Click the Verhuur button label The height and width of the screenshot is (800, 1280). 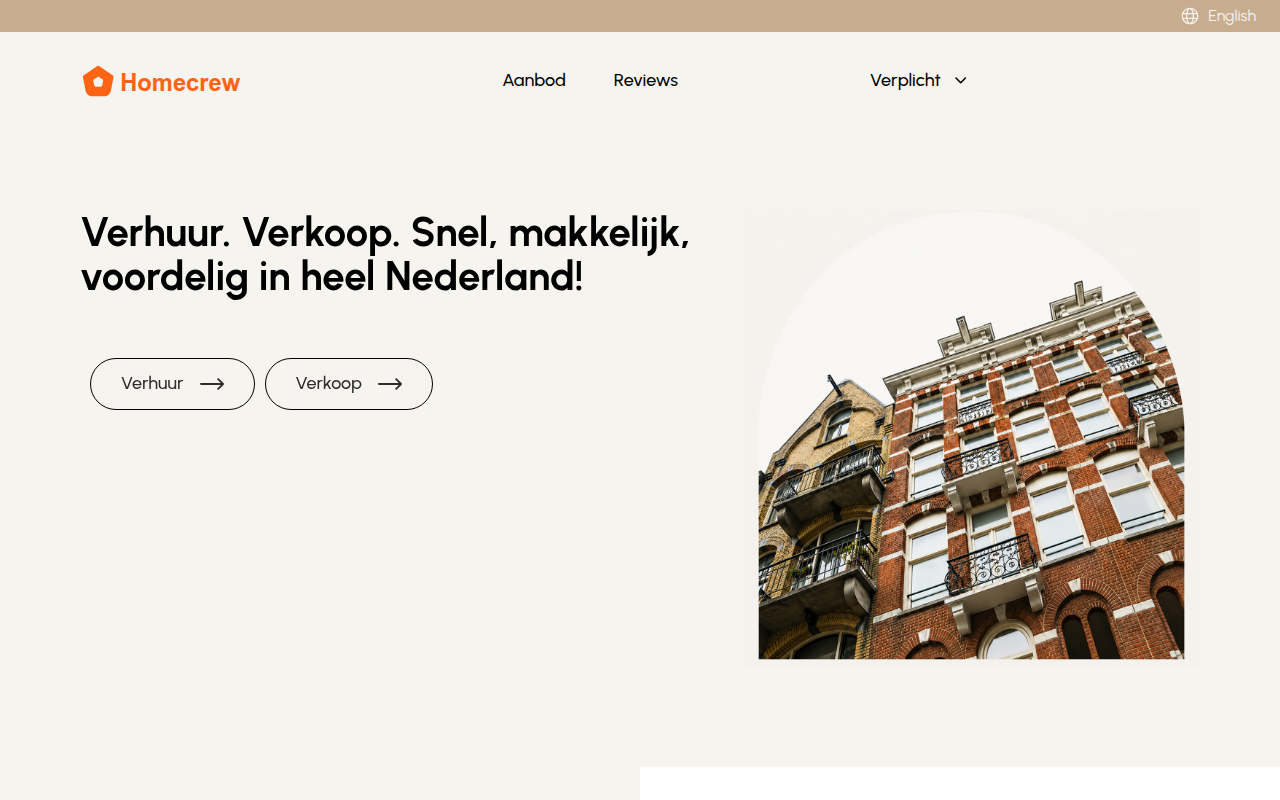pos(152,383)
